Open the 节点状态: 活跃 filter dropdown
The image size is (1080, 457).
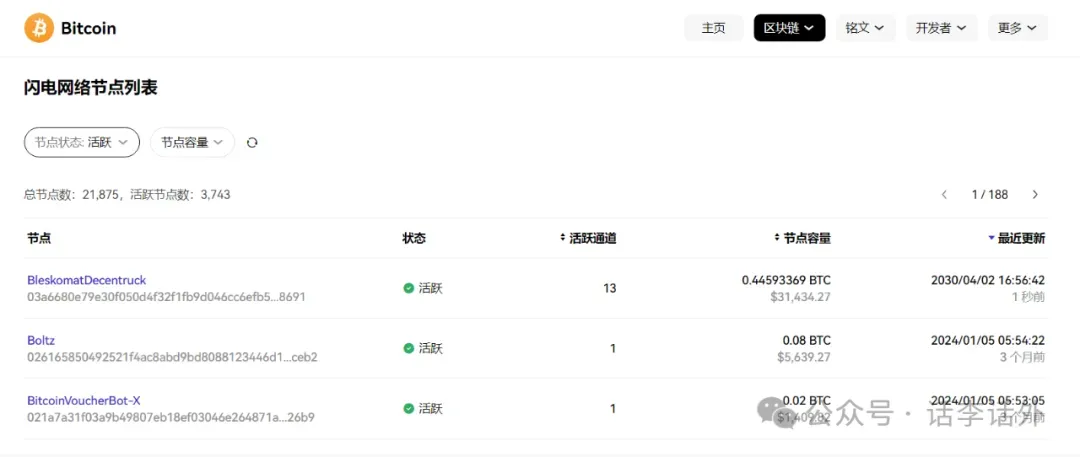pos(82,143)
